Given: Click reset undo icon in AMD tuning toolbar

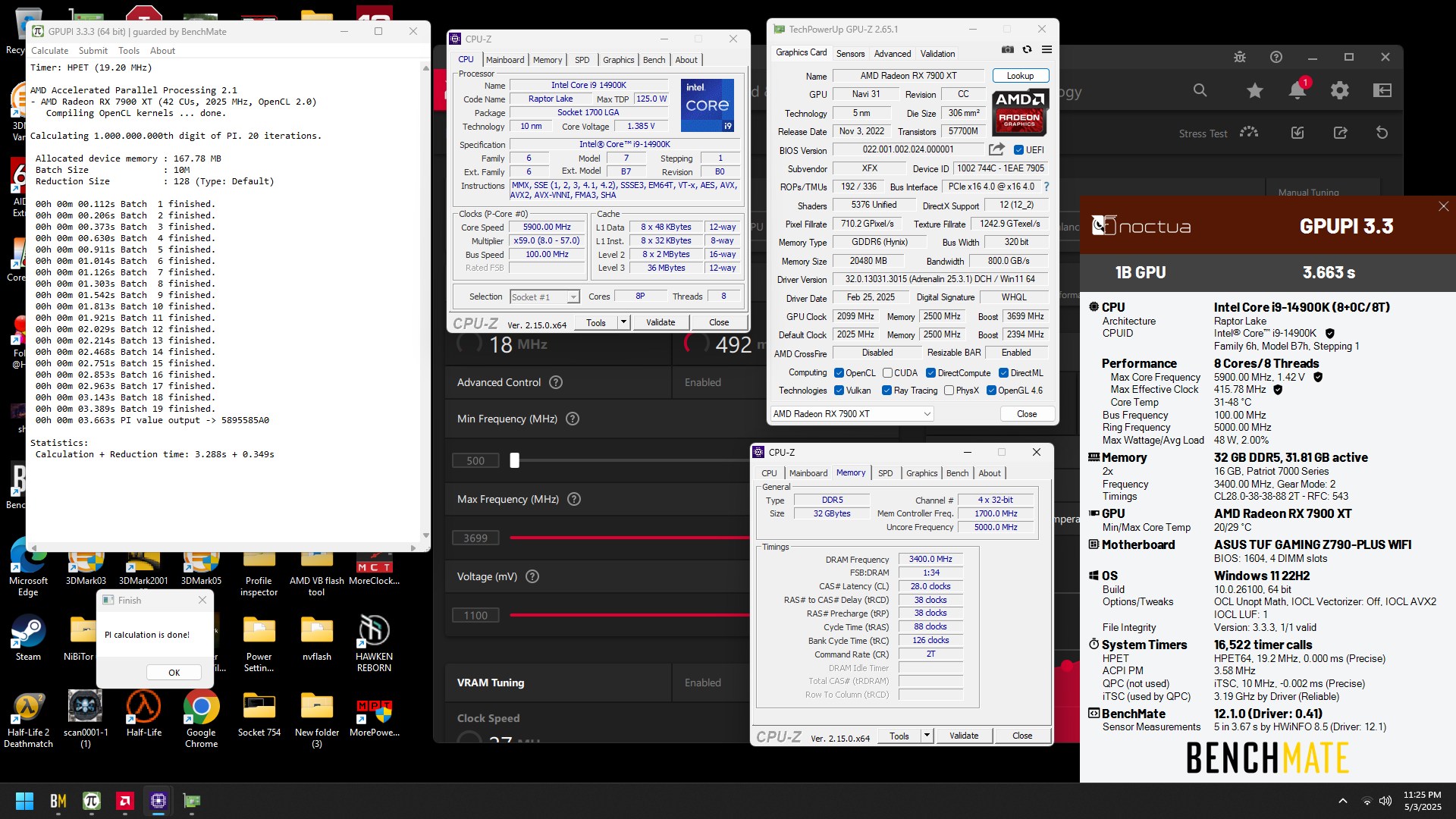Looking at the screenshot, I should 1382,133.
